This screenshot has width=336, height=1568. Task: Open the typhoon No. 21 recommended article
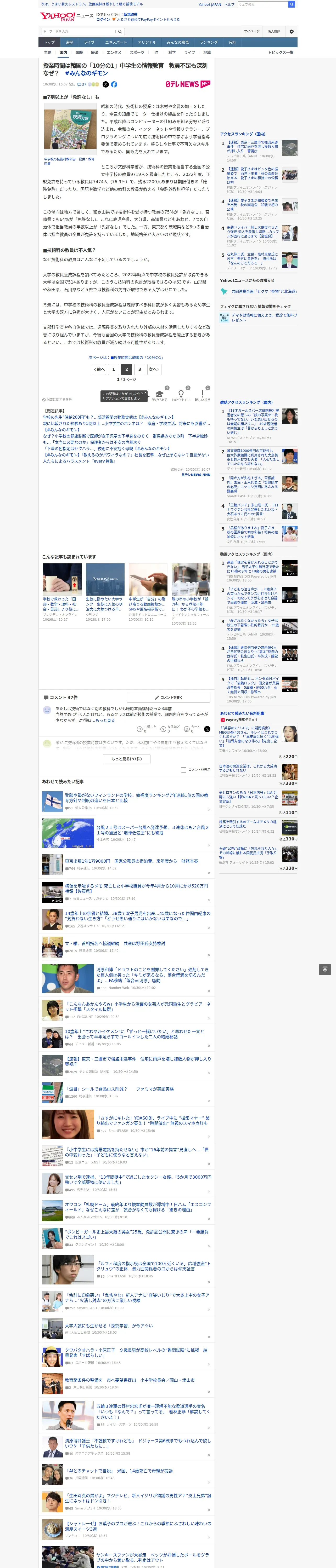click(x=153, y=830)
